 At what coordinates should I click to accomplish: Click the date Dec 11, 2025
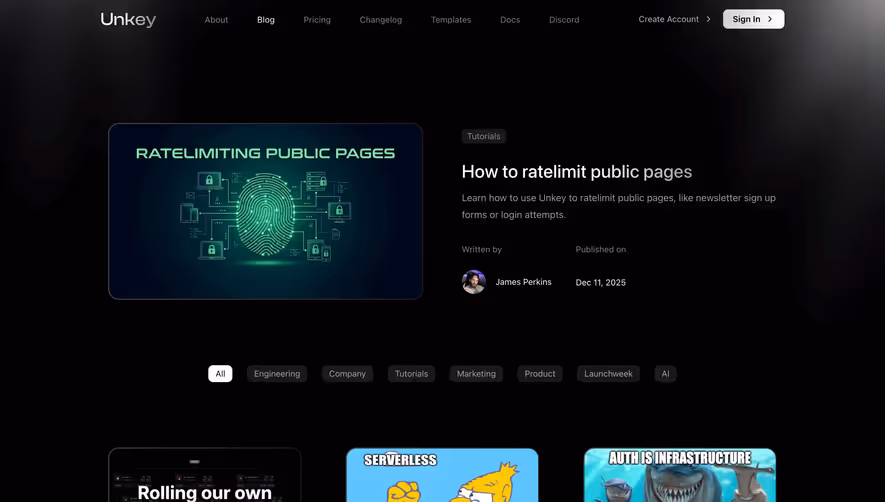click(601, 282)
